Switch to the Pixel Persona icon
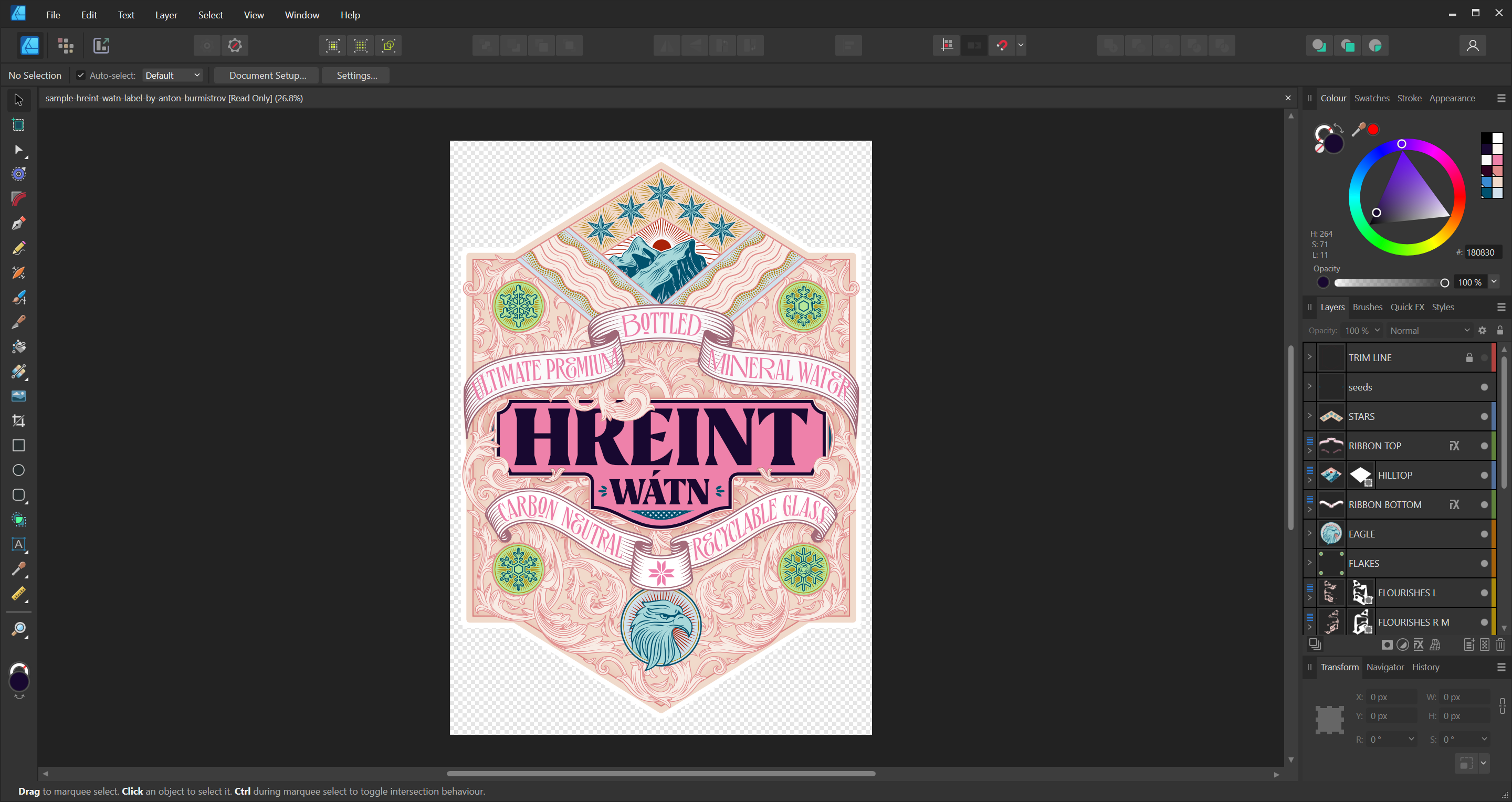This screenshot has height=802, width=1512. pyautogui.click(x=65, y=45)
